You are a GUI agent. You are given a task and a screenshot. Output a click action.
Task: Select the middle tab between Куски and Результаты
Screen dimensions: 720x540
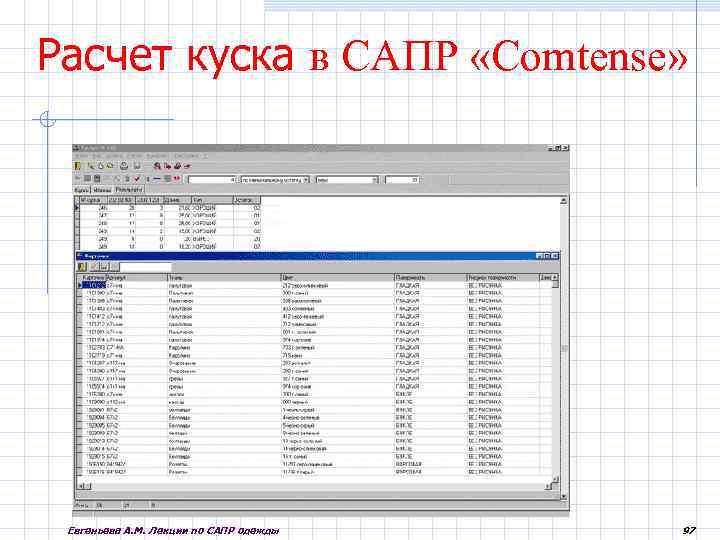pos(101,189)
